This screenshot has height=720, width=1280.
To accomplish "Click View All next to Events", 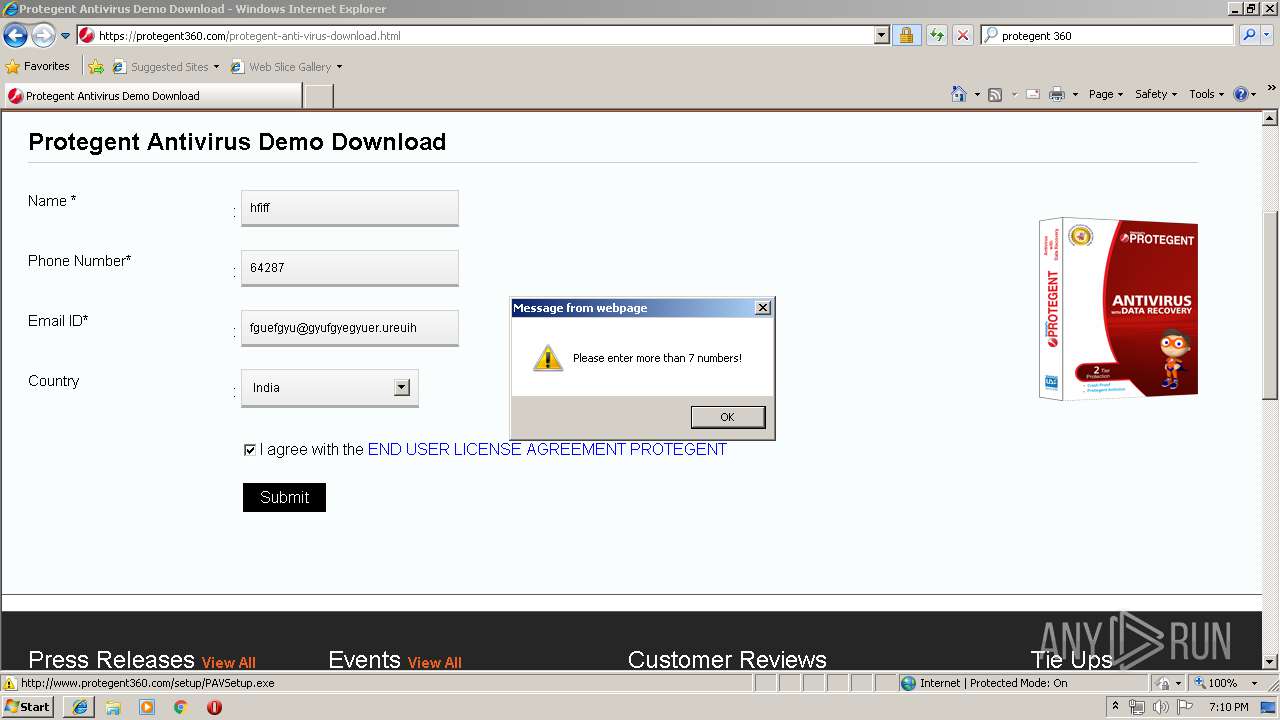I will point(435,662).
